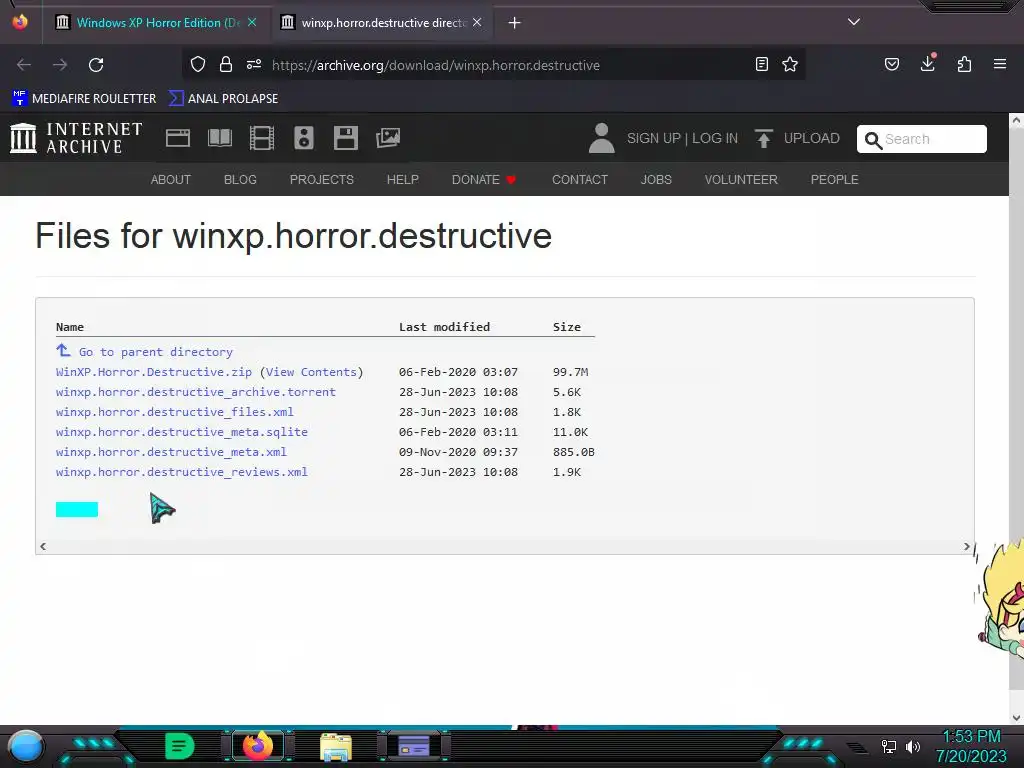Open the Software floppy disk icon

coord(345,138)
